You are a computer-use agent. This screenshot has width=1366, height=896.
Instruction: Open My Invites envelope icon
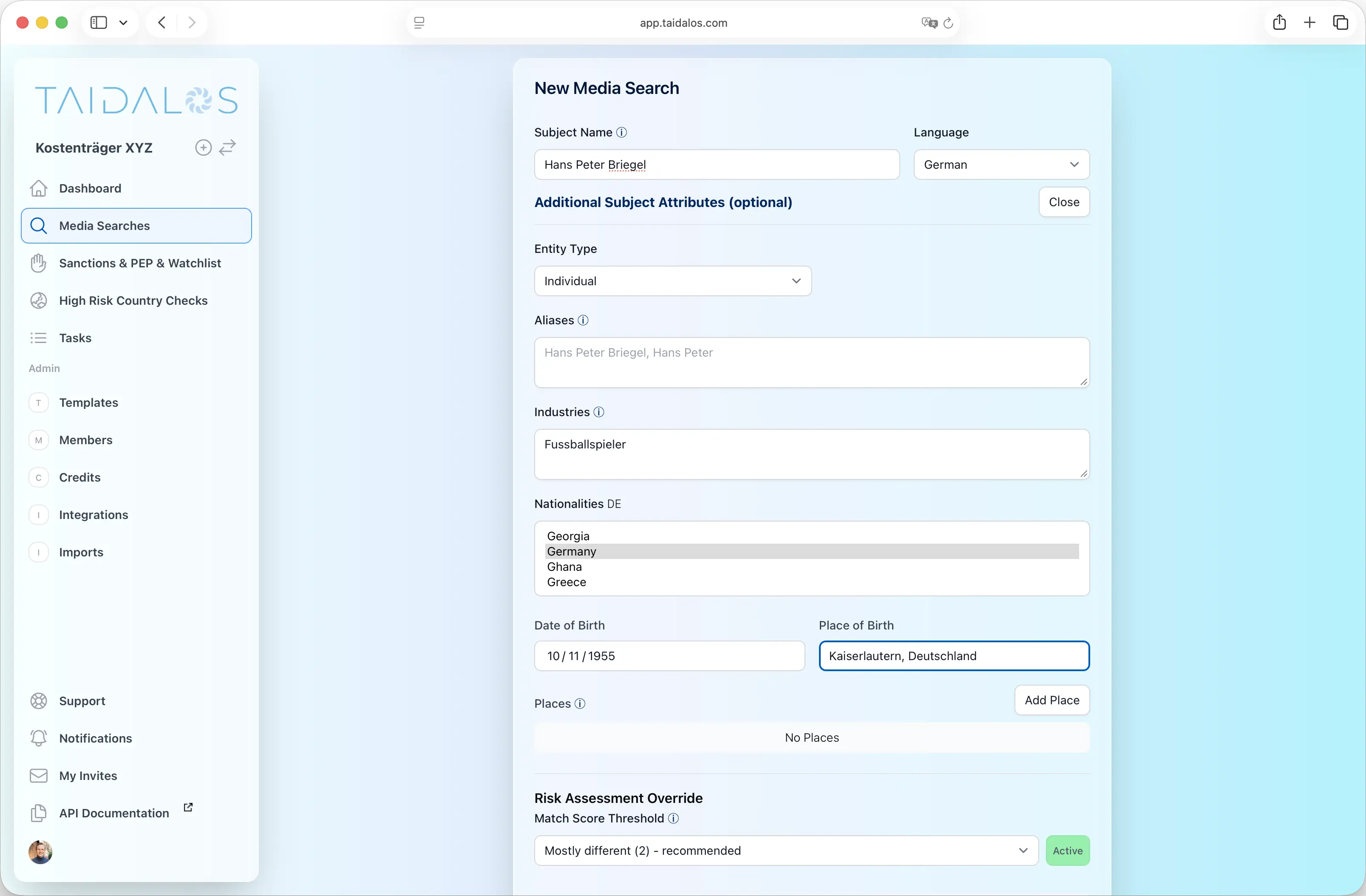pyautogui.click(x=38, y=775)
